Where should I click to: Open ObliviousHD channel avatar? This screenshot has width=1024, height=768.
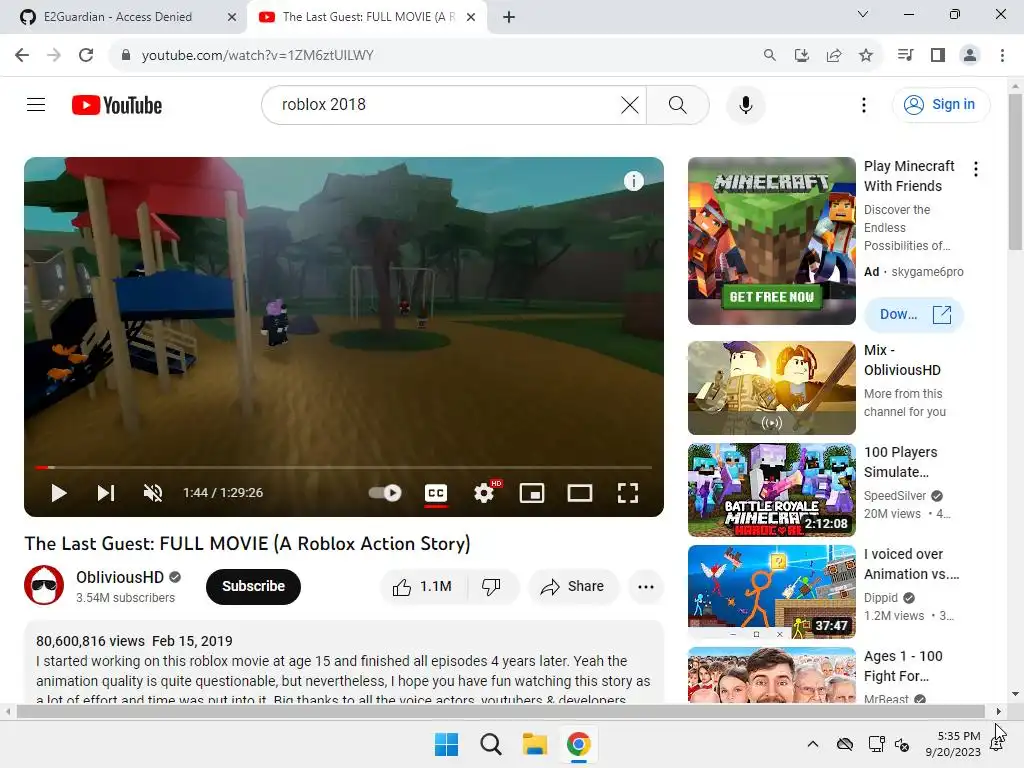point(44,585)
